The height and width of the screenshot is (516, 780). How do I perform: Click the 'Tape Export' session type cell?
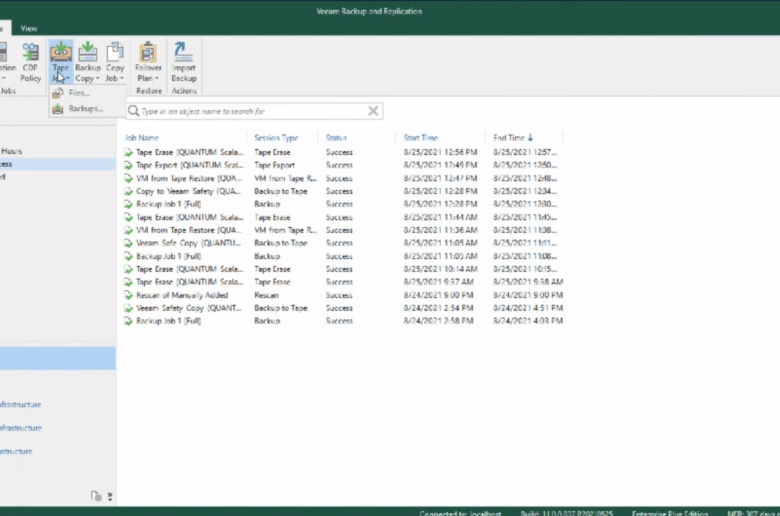coord(275,165)
